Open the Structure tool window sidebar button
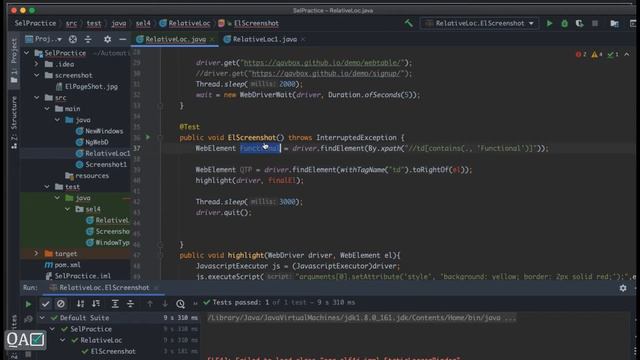Screen dimensions: 640x360 (x=13, y=122)
